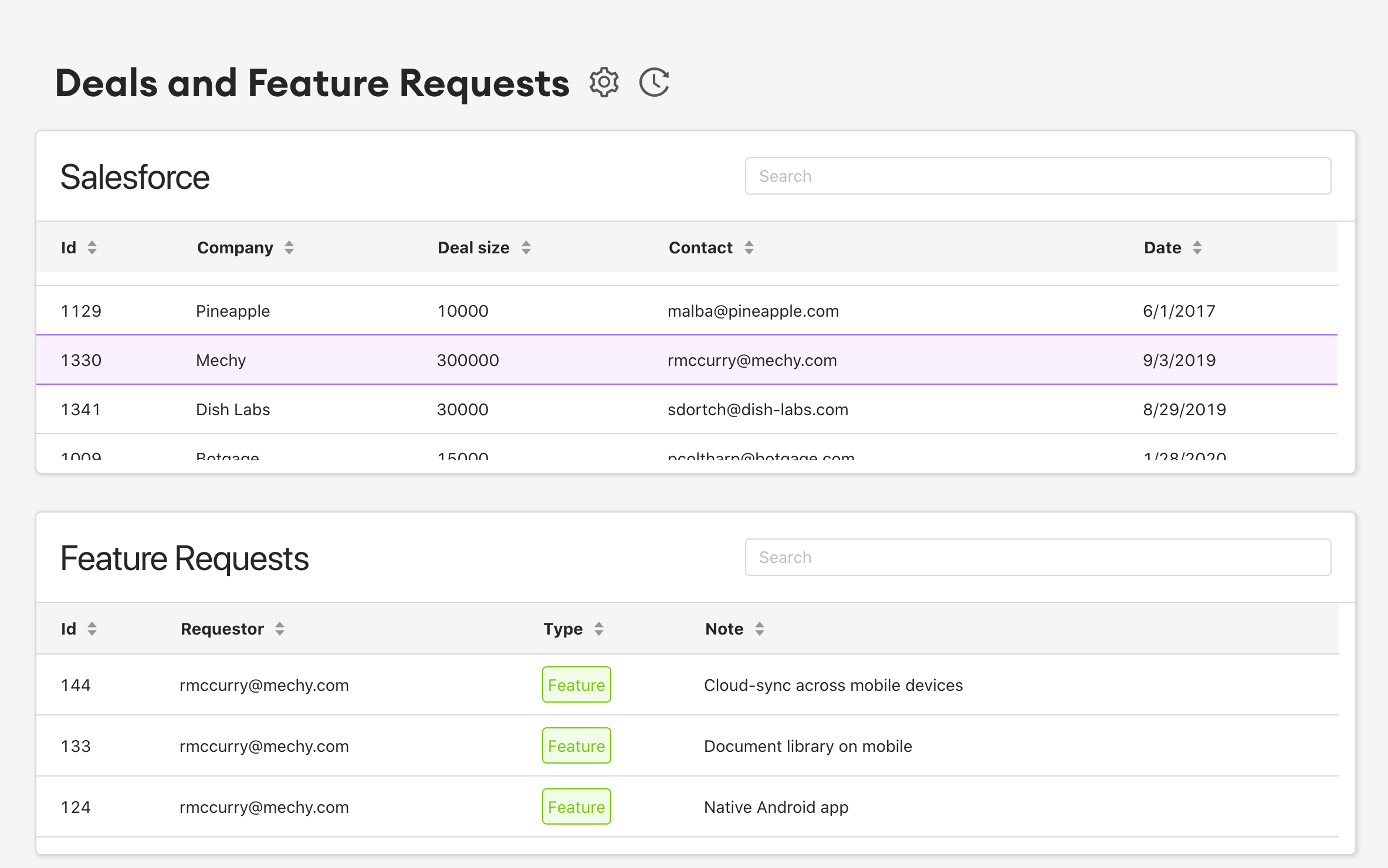Click requestor email in row 144
This screenshot has width=1388, height=868.
coord(264,685)
